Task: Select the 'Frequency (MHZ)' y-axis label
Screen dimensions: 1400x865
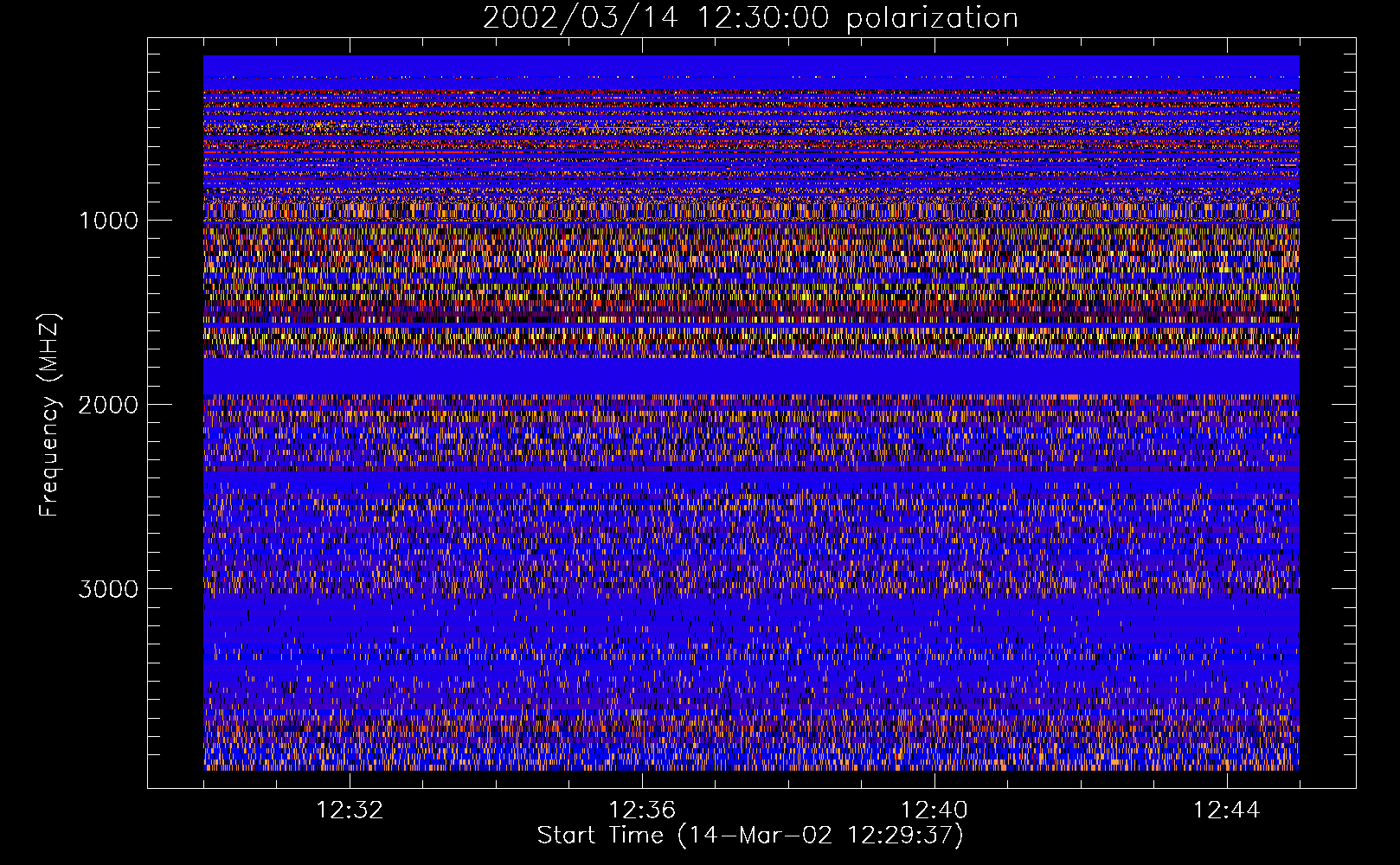Action: pos(48,415)
